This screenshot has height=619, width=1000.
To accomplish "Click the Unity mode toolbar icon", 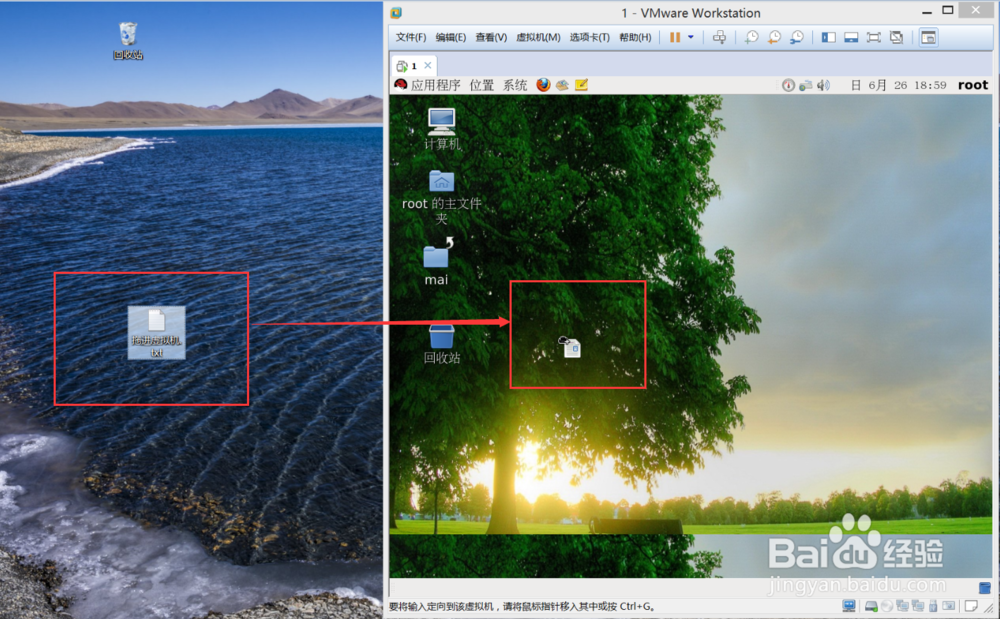I will tap(897, 37).
